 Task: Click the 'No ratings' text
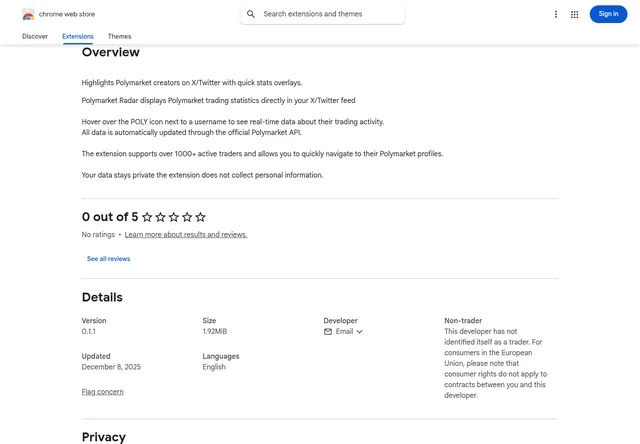[98, 235]
